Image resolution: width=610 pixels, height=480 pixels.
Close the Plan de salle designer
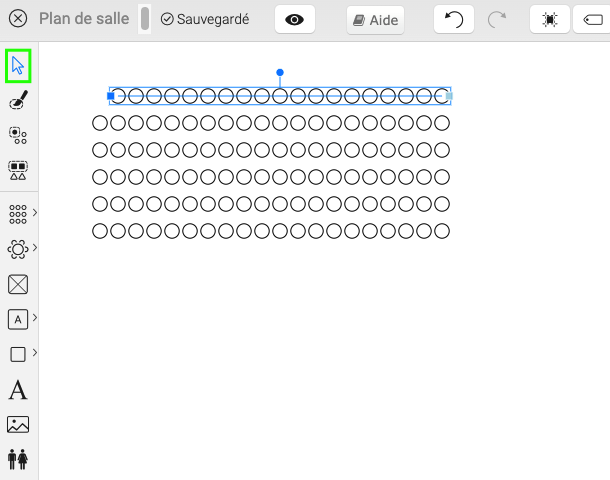18,19
